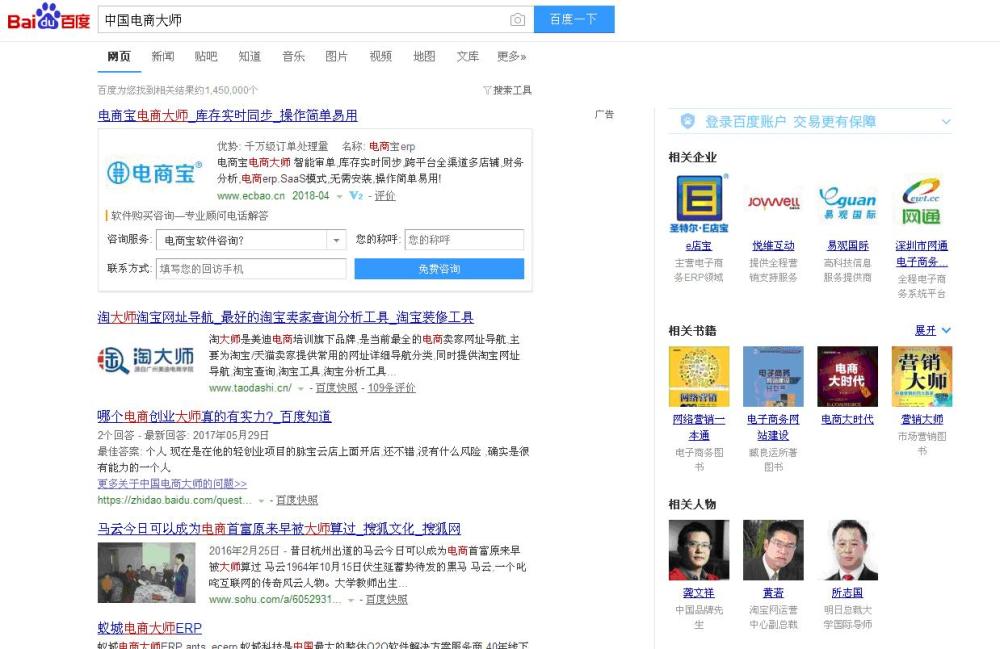Image resolution: width=1000 pixels, height=649 pixels.
Task: Open 更多关于中国电商大师的问题 link
Action: (172, 484)
